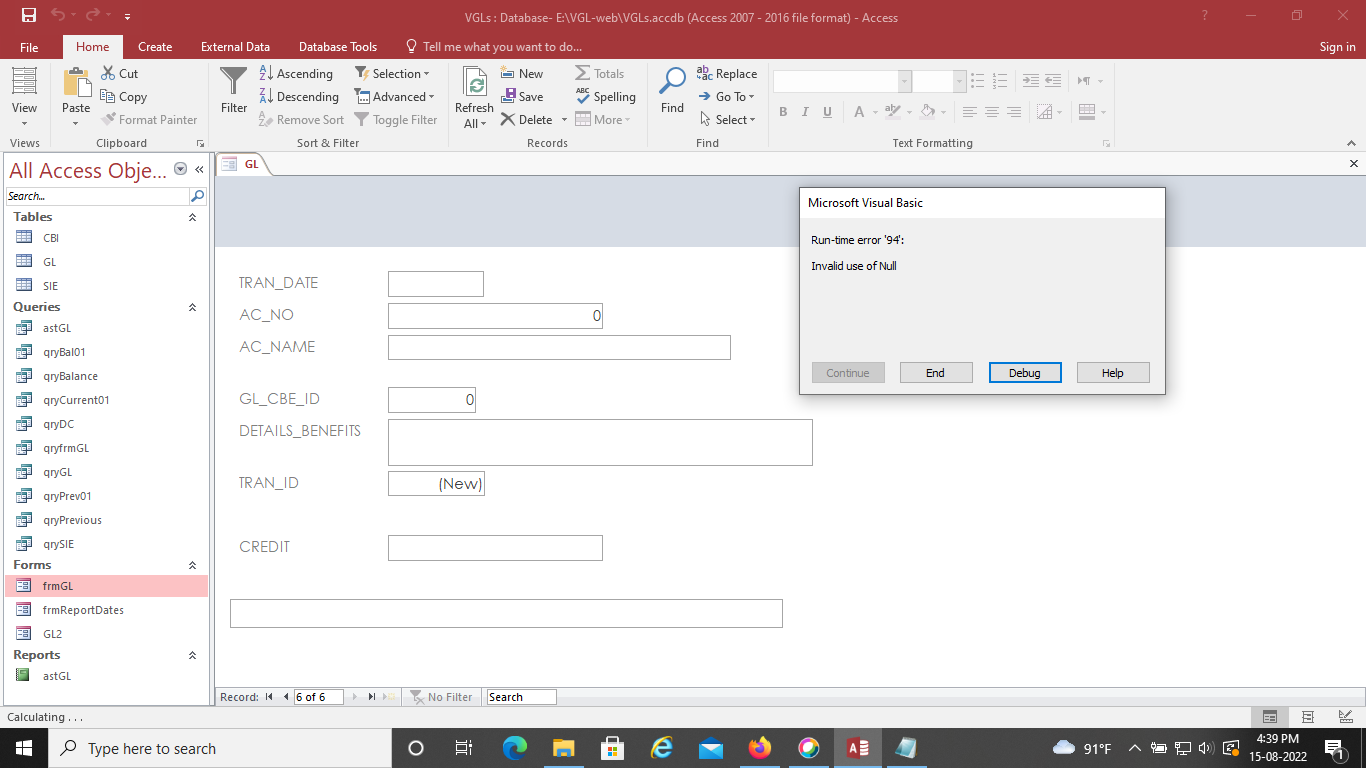This screenshot has width=1366, height=768.
Task: Switch to the External Data tab
Action: [235, 47]
